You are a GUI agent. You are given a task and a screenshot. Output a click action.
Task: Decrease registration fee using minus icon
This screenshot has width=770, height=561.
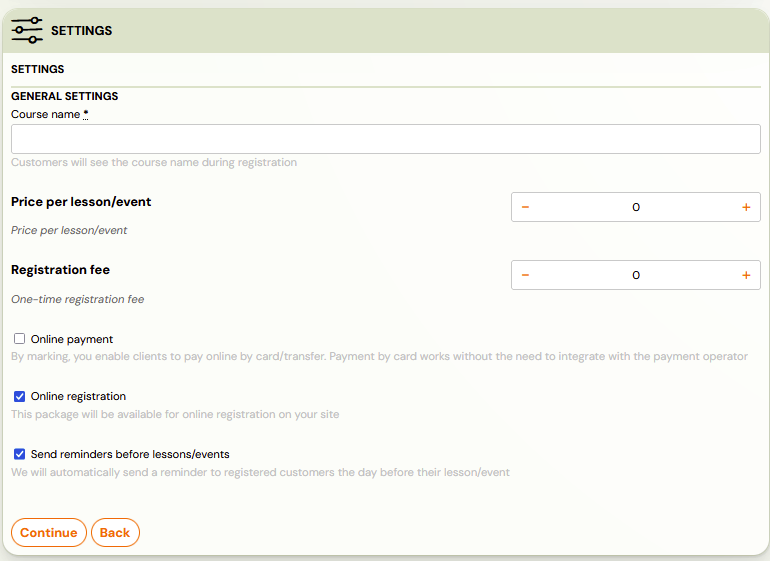click(525, 275)
